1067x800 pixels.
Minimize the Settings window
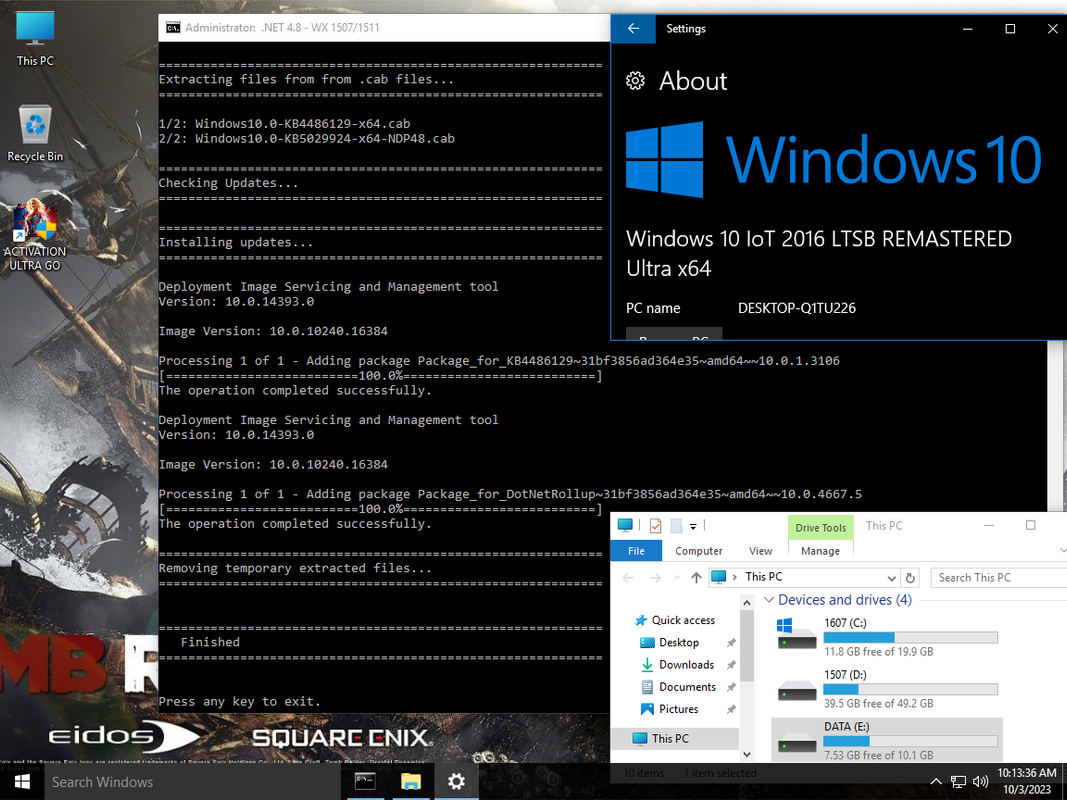968,29
